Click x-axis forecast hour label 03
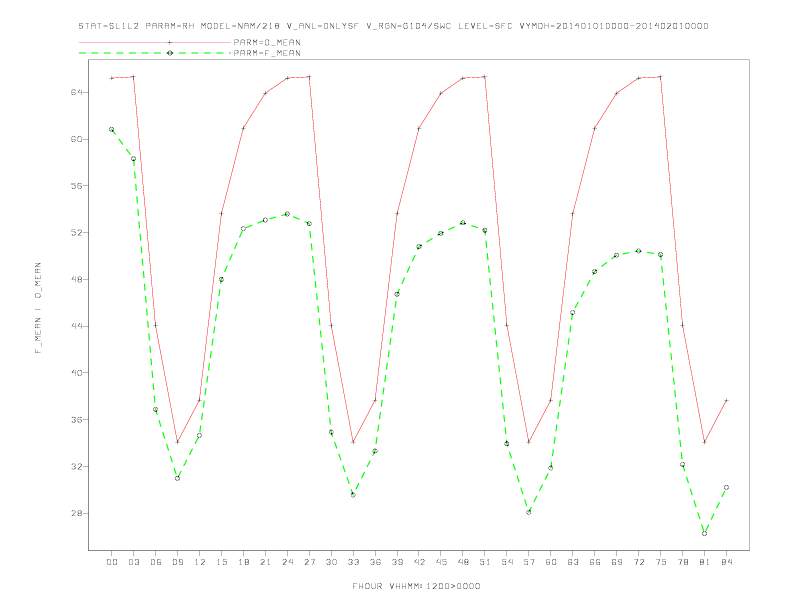 tap(133, 562)
